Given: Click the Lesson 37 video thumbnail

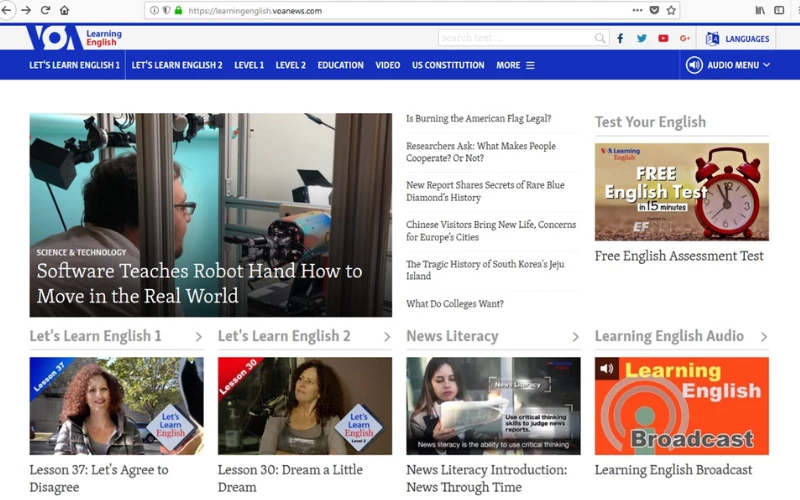Looking at the screenshot, I should pyautogui.click(x=116, y=406).
